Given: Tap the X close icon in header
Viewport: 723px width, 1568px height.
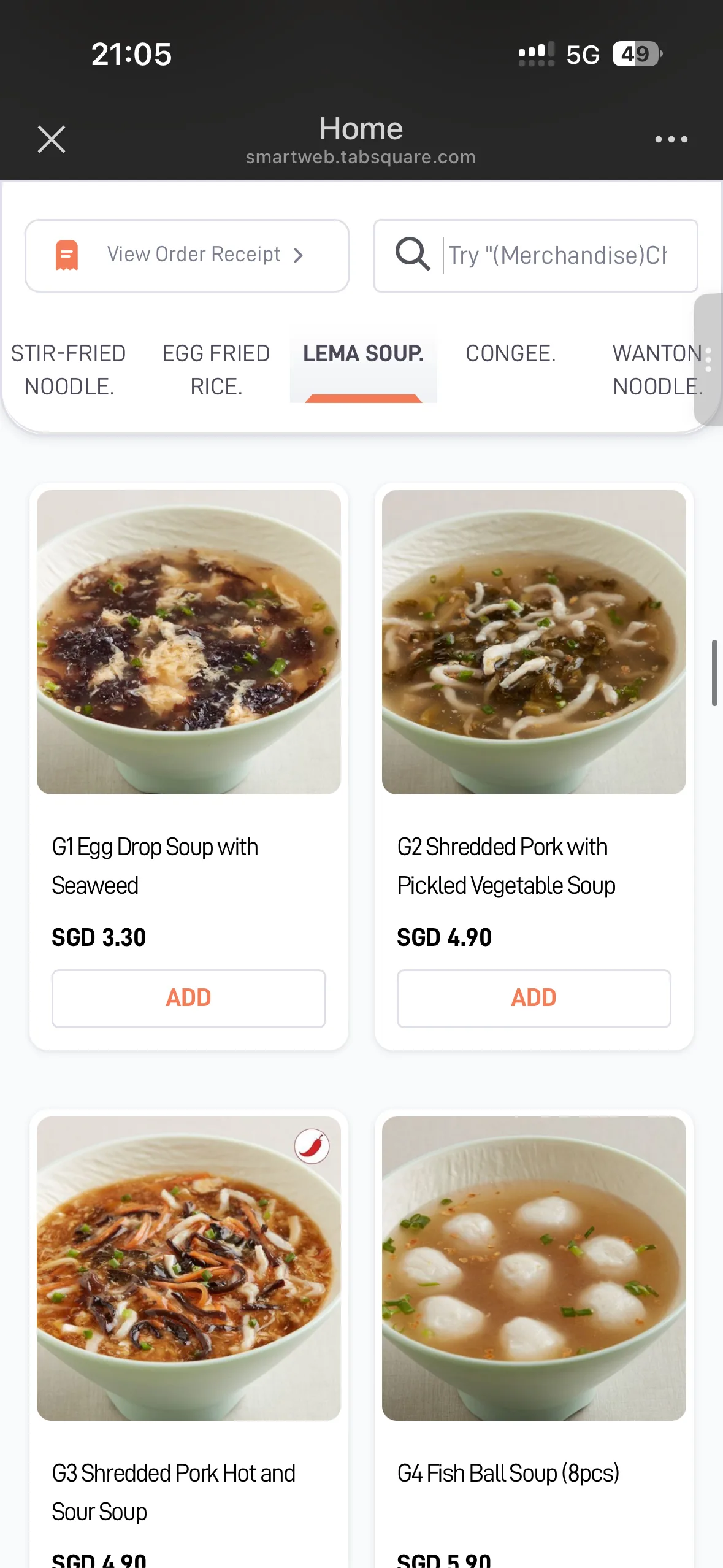Looking at the screenshot, I should (x=52, y=139).
